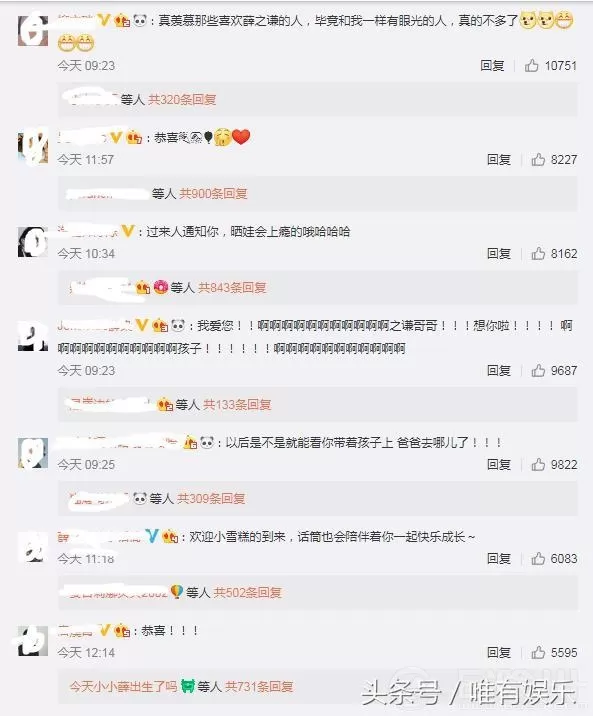Click avatar of the 09:25 commenter
The image size is (593, 716).
point(33,453)
